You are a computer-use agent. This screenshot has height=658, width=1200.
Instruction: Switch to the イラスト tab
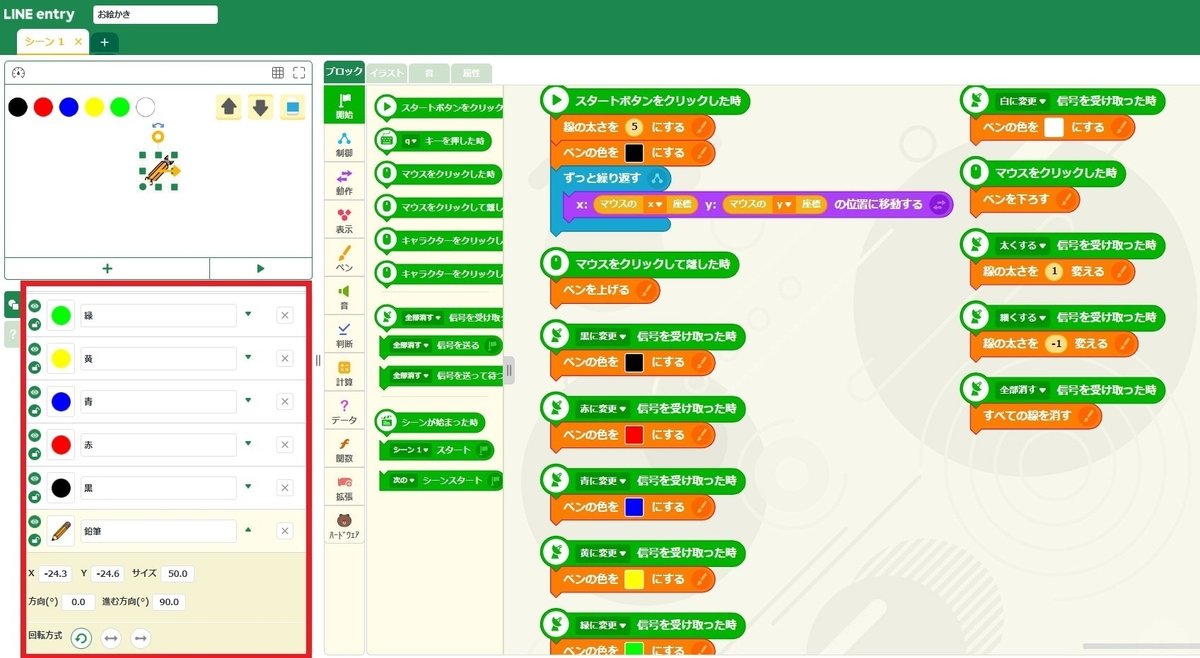[386, 73]
